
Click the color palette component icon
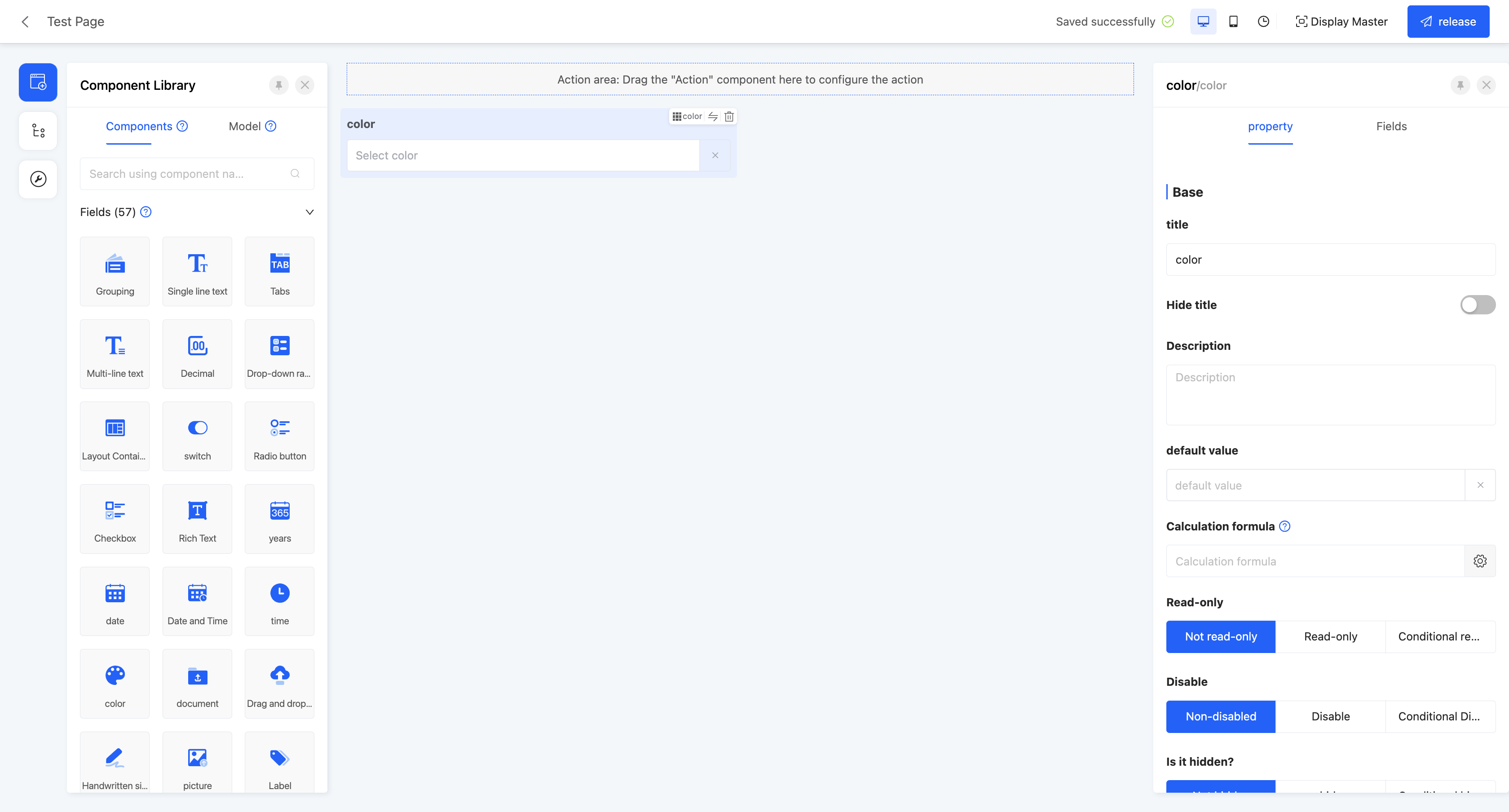pyautogui.click(x=115, y=675)
